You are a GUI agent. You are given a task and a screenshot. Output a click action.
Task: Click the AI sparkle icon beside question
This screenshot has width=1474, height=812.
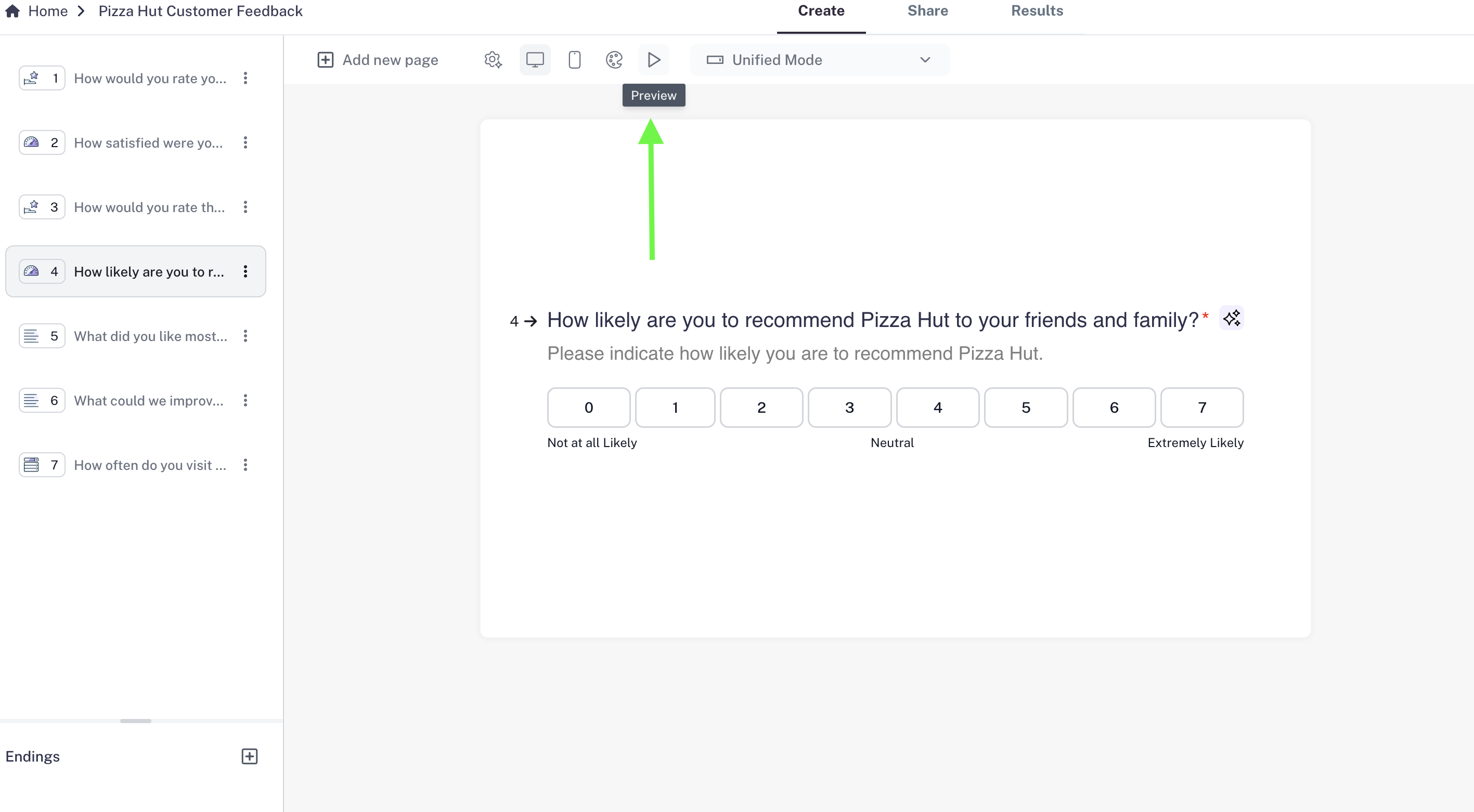click(x=1232, y=318)
